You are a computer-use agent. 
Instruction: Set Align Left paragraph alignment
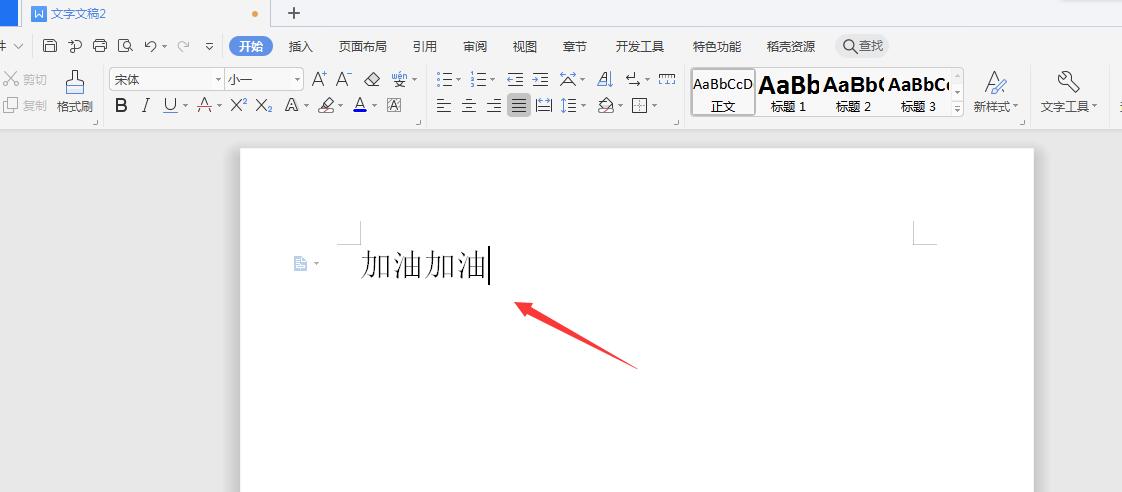(444, 106)
